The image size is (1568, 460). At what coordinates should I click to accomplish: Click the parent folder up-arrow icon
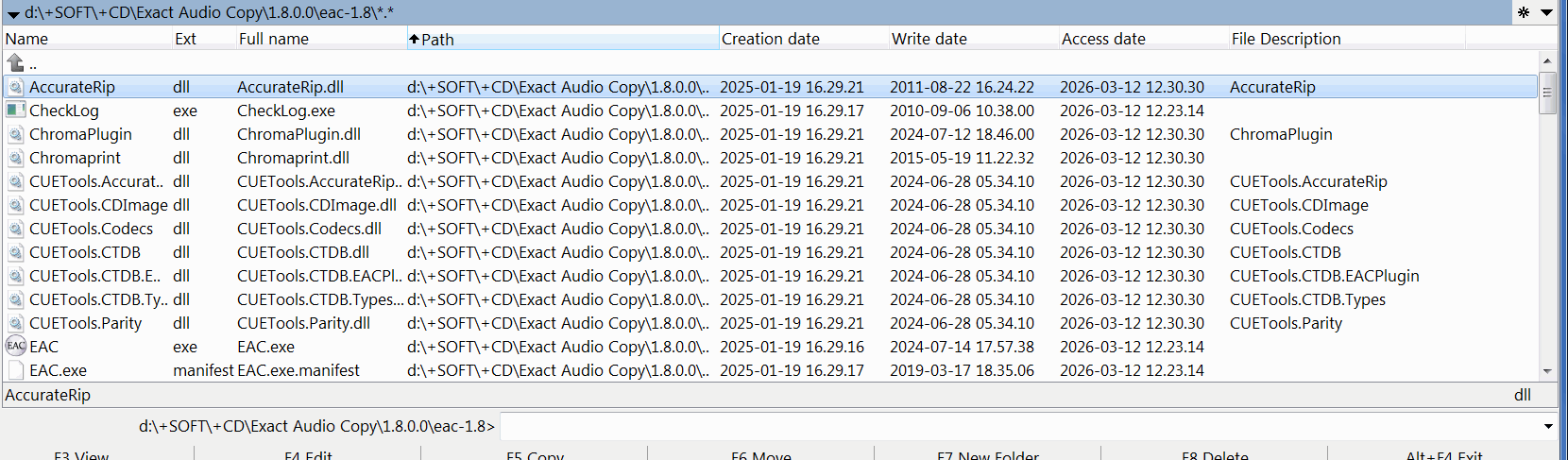tap(15, 63)
